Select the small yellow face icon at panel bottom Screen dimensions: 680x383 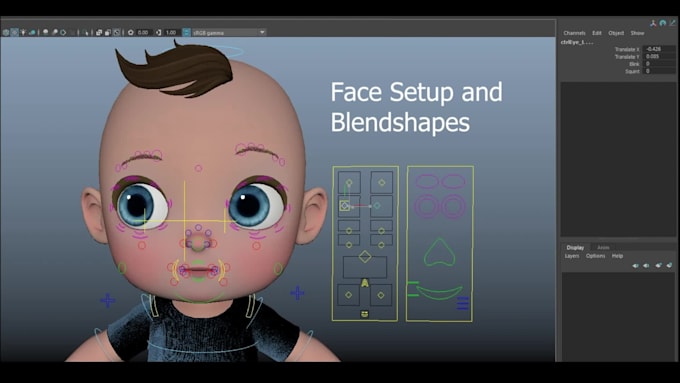365,314
